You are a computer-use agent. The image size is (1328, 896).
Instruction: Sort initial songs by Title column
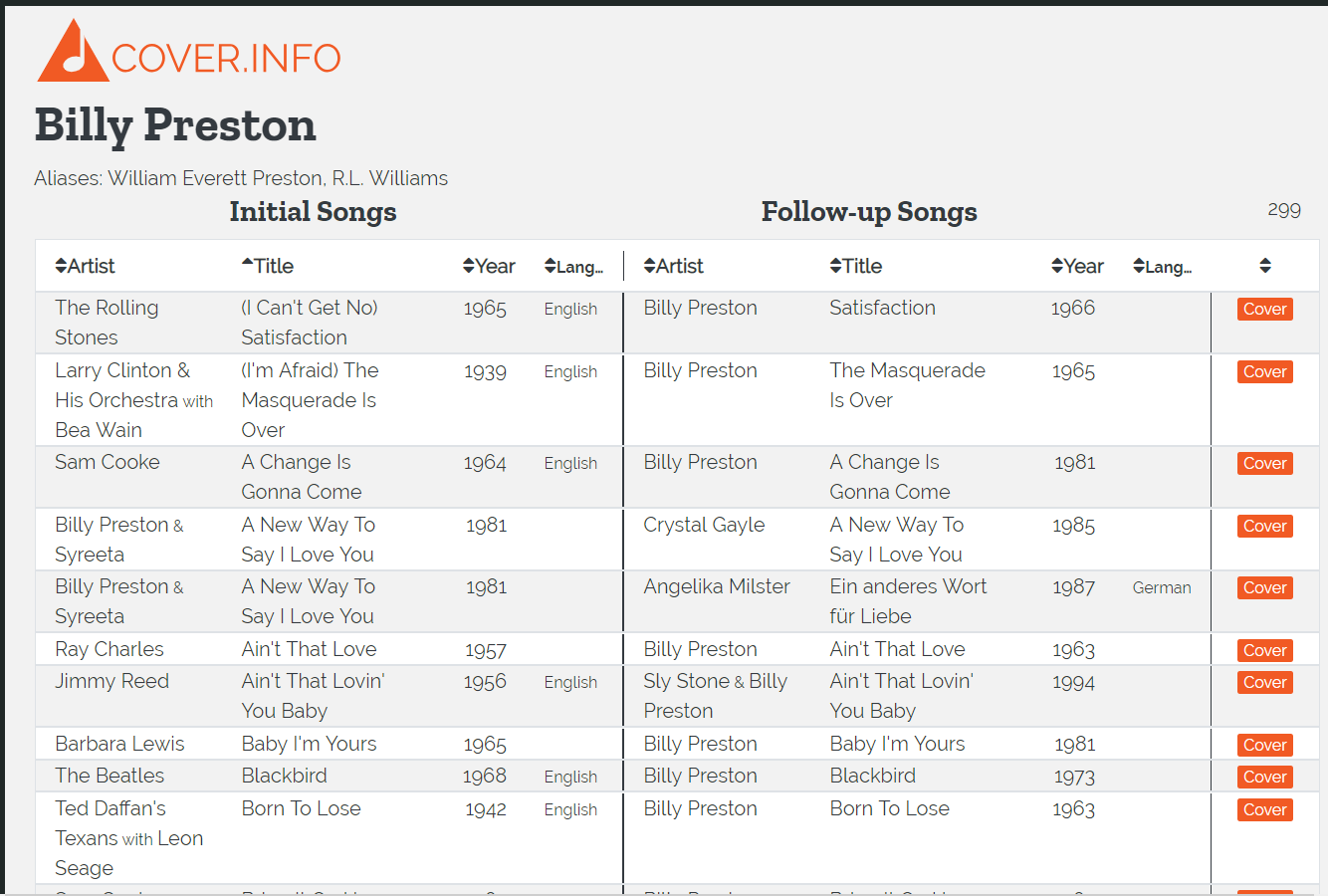click(268, 266)
